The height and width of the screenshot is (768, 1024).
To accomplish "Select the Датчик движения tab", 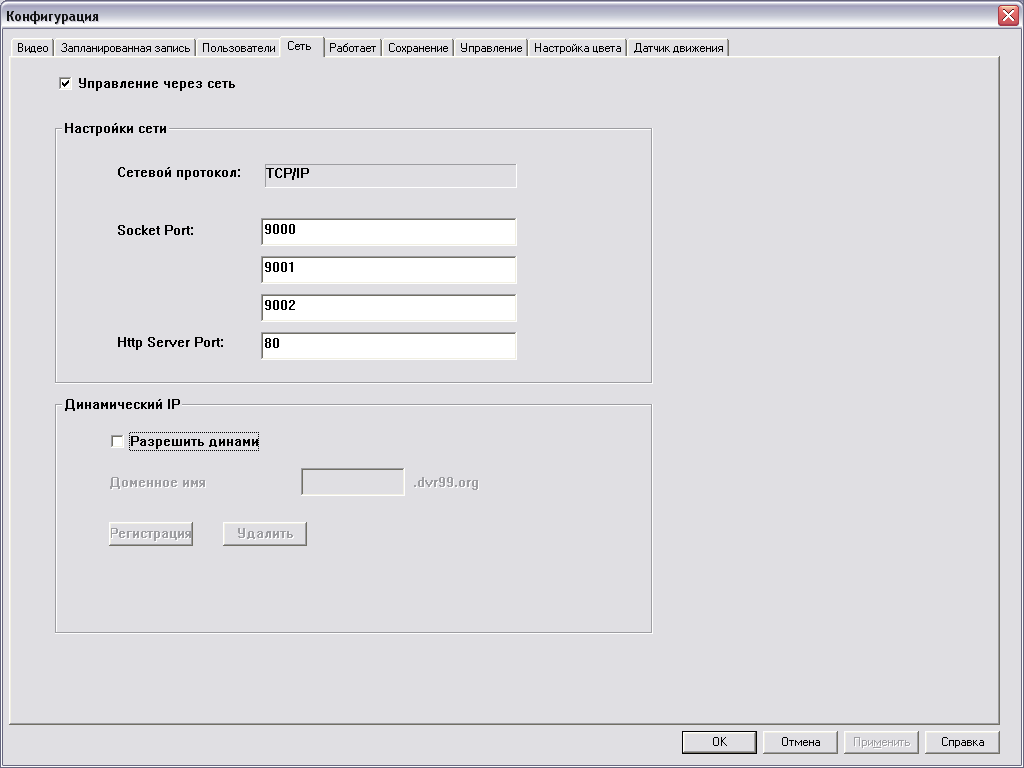I will tap(678, 48).
